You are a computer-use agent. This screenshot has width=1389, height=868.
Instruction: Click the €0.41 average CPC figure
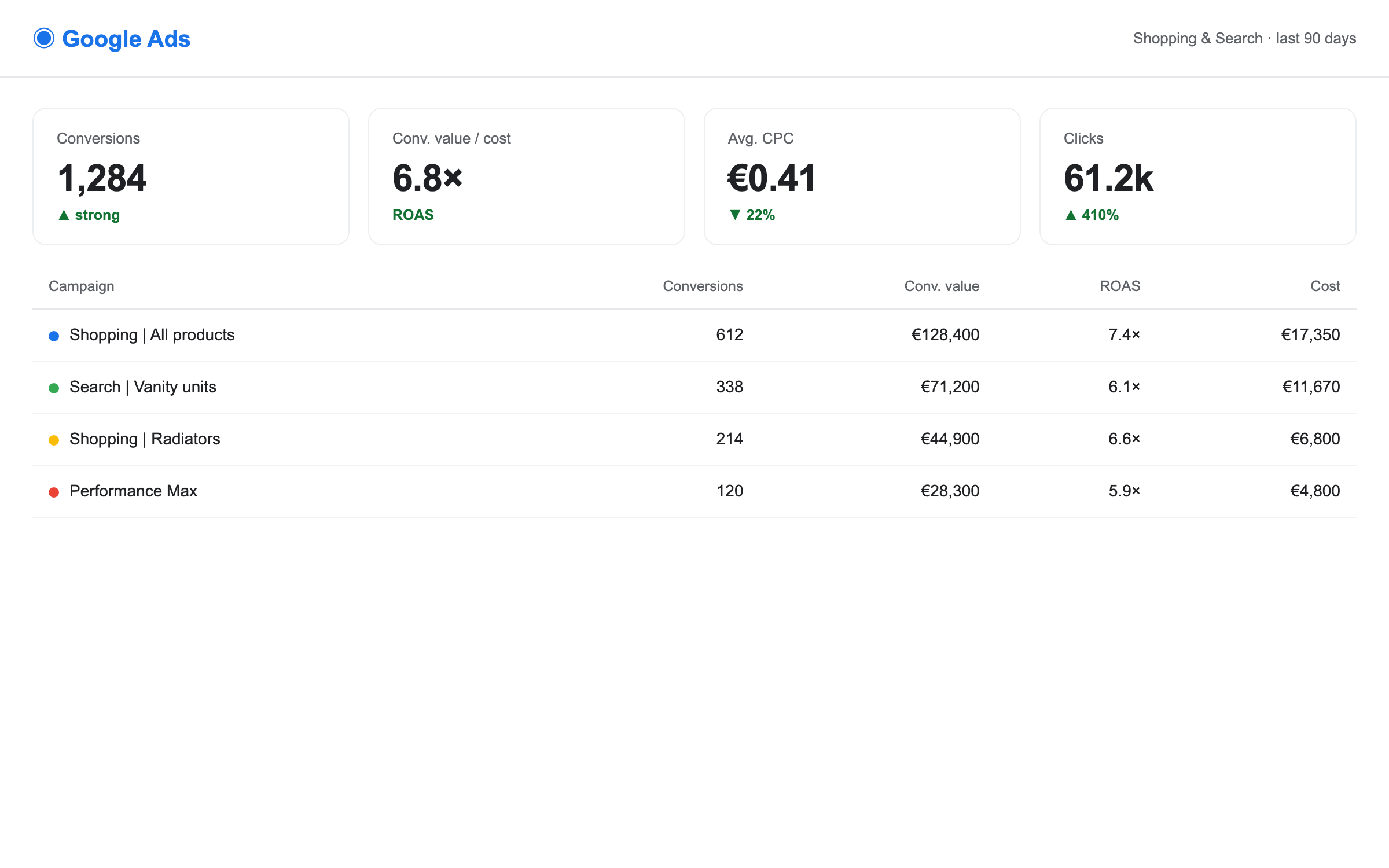pyautogui.click(x=771, y=178)
